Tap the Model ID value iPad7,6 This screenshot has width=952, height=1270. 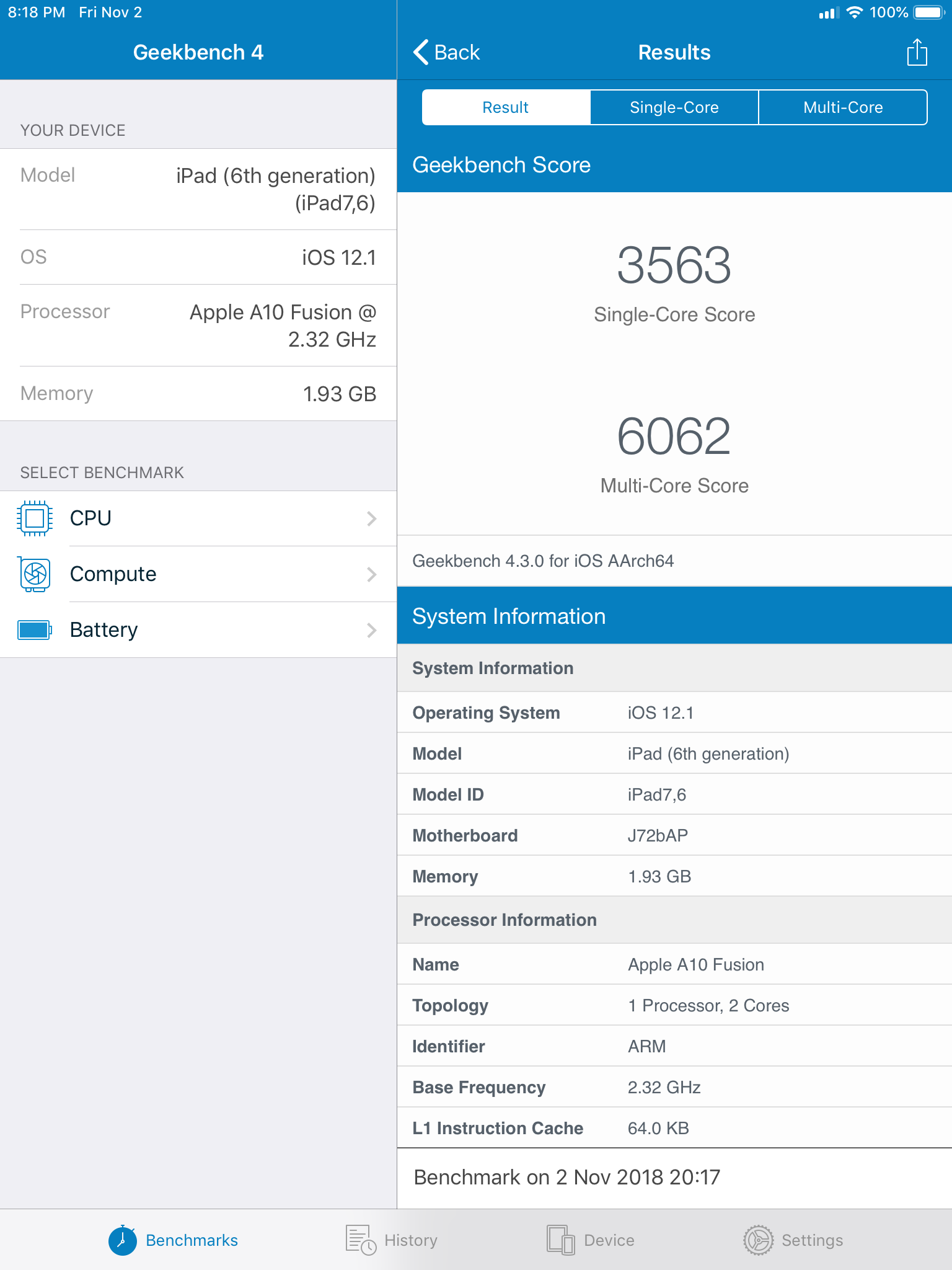pos(657,794)
